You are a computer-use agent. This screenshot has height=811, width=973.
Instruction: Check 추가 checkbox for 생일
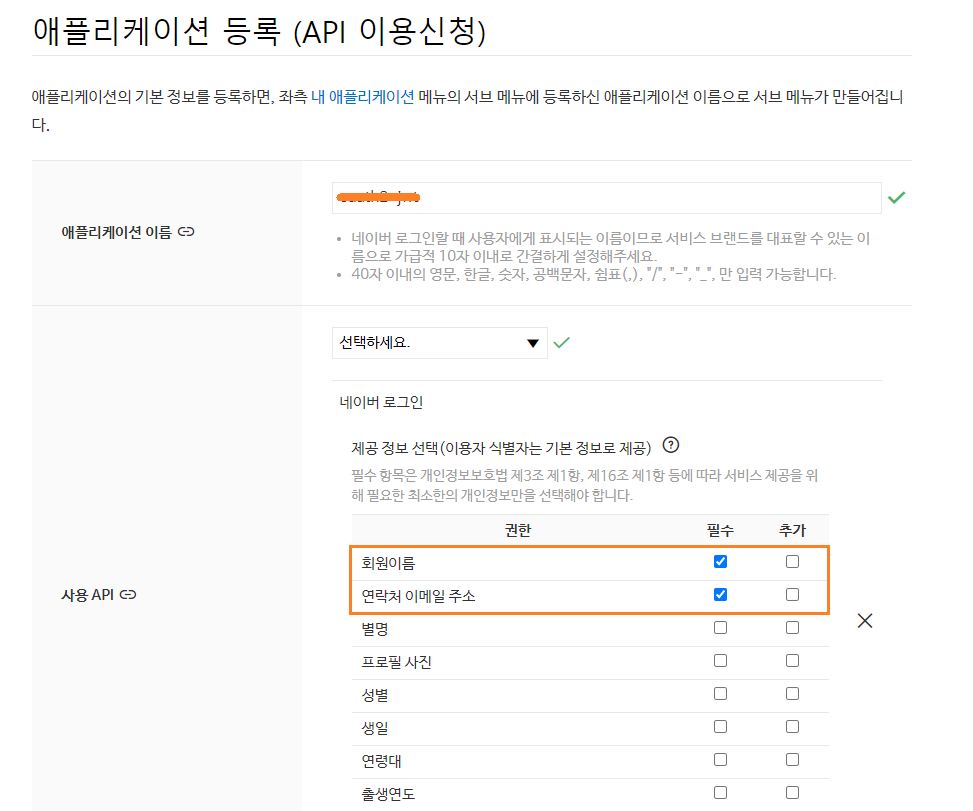pos(792,726)
